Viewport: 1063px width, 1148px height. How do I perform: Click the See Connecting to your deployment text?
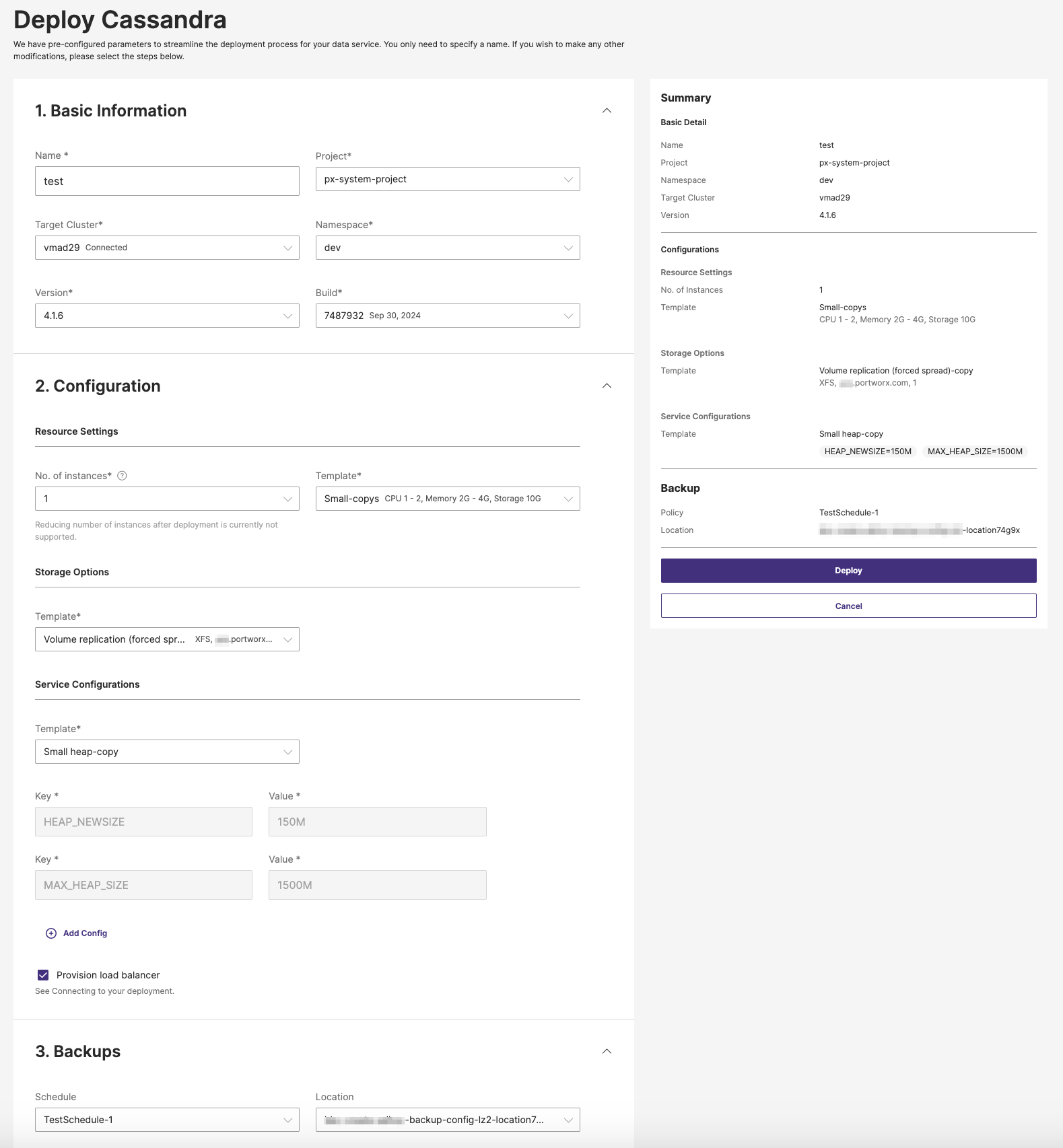click(x=104, y=991)
